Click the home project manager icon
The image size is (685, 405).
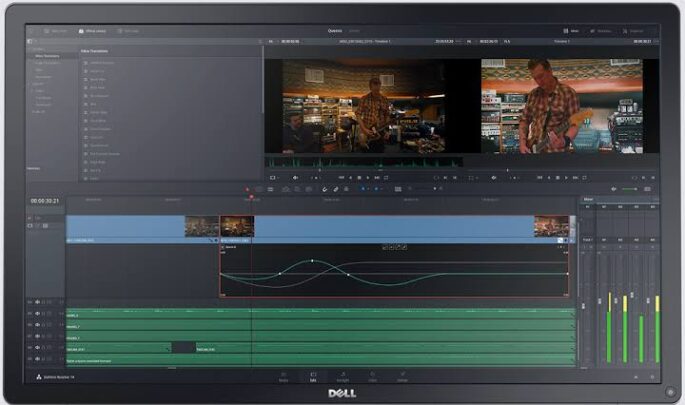point(636,377)
